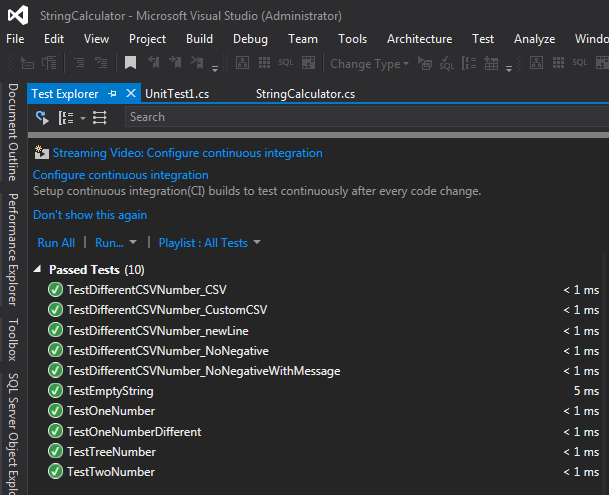Viewport: 609px width, 495px height.
Task: Open the Group By dropdown arrow
Action: [x=83, y=118]
